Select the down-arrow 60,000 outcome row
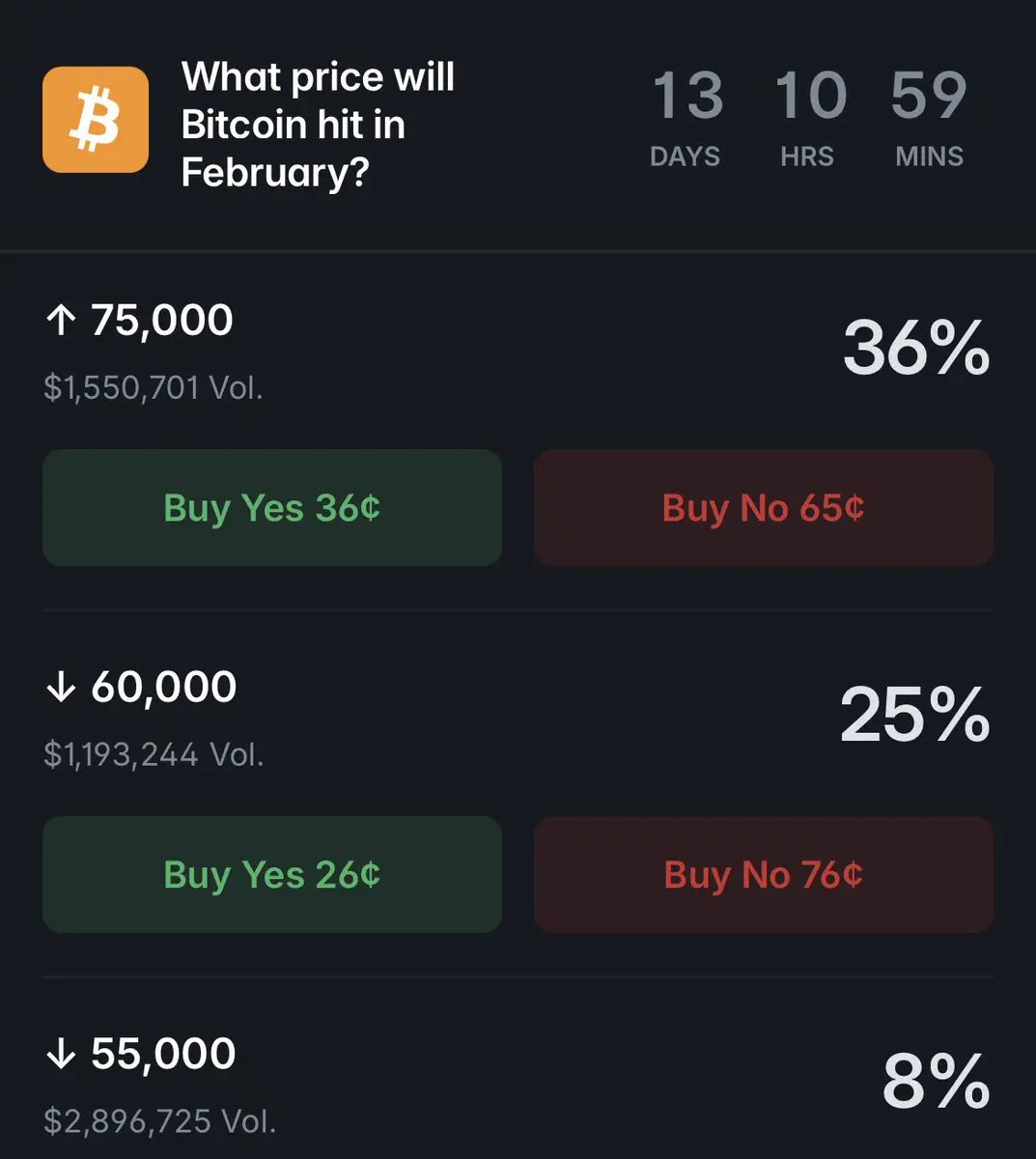The image size is (1036, 1159). pos(164,688)
